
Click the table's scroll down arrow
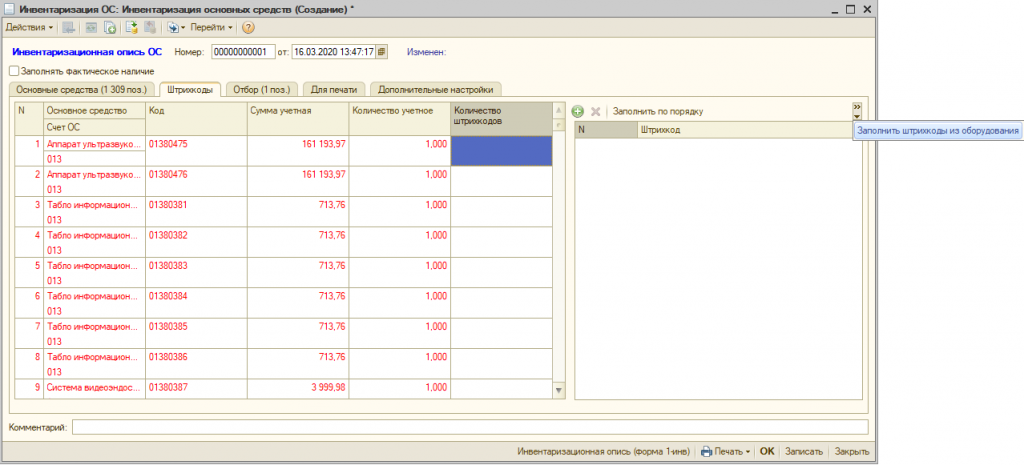pos(558,388)
